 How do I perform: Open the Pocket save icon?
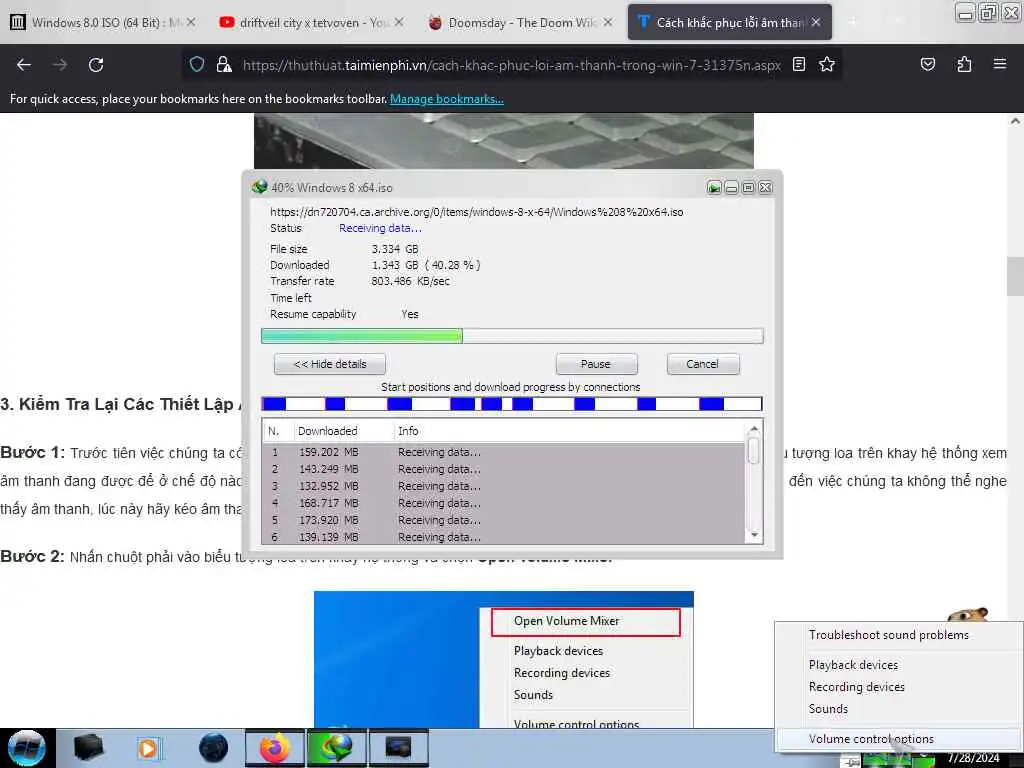[927, 65]
